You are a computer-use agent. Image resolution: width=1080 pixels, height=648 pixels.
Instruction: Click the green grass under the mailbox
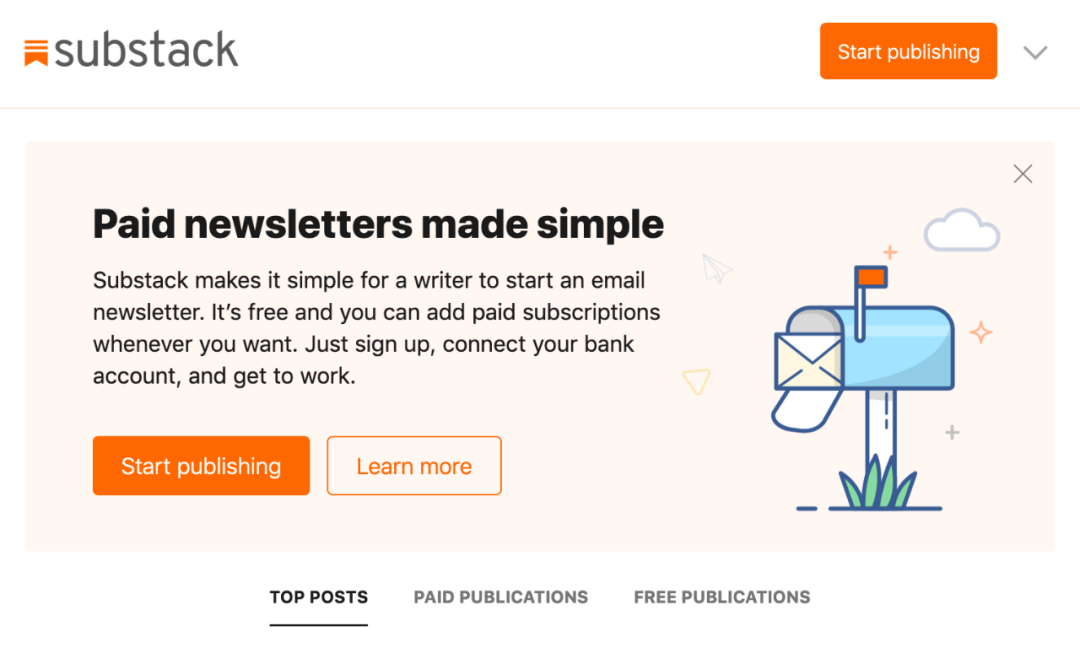[877, 485]
